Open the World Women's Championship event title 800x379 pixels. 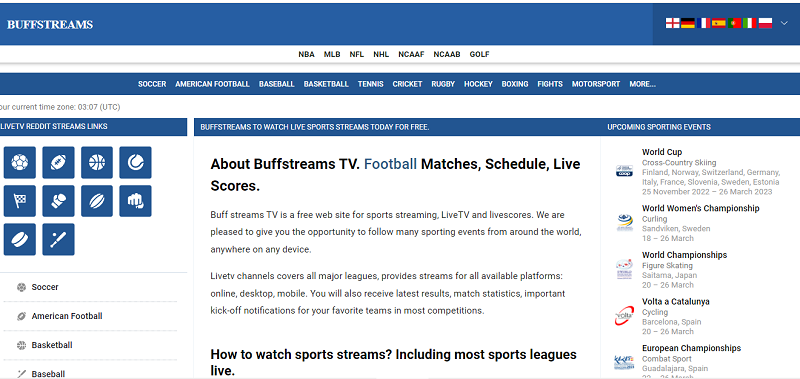[701, 208]
